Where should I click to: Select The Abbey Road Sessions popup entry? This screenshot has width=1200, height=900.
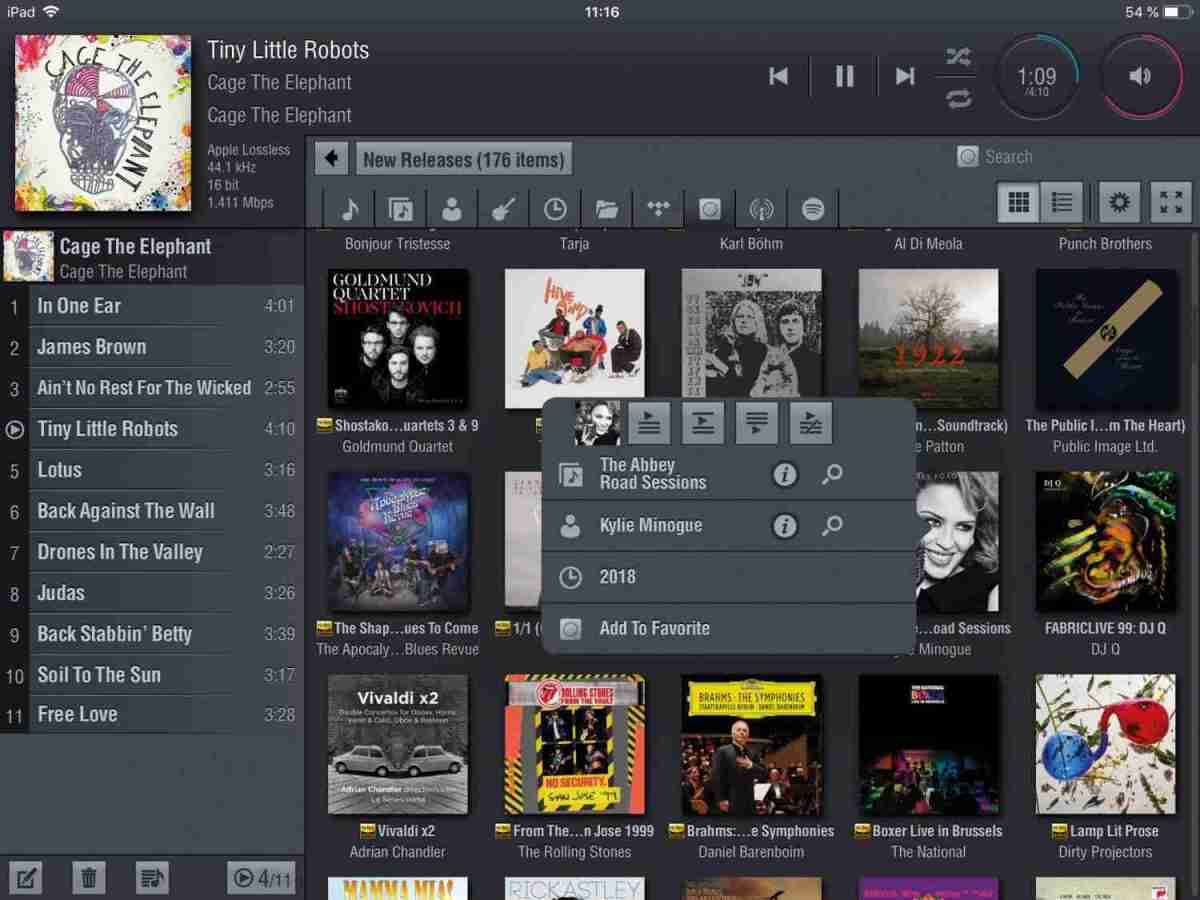[x=728, y=474]
